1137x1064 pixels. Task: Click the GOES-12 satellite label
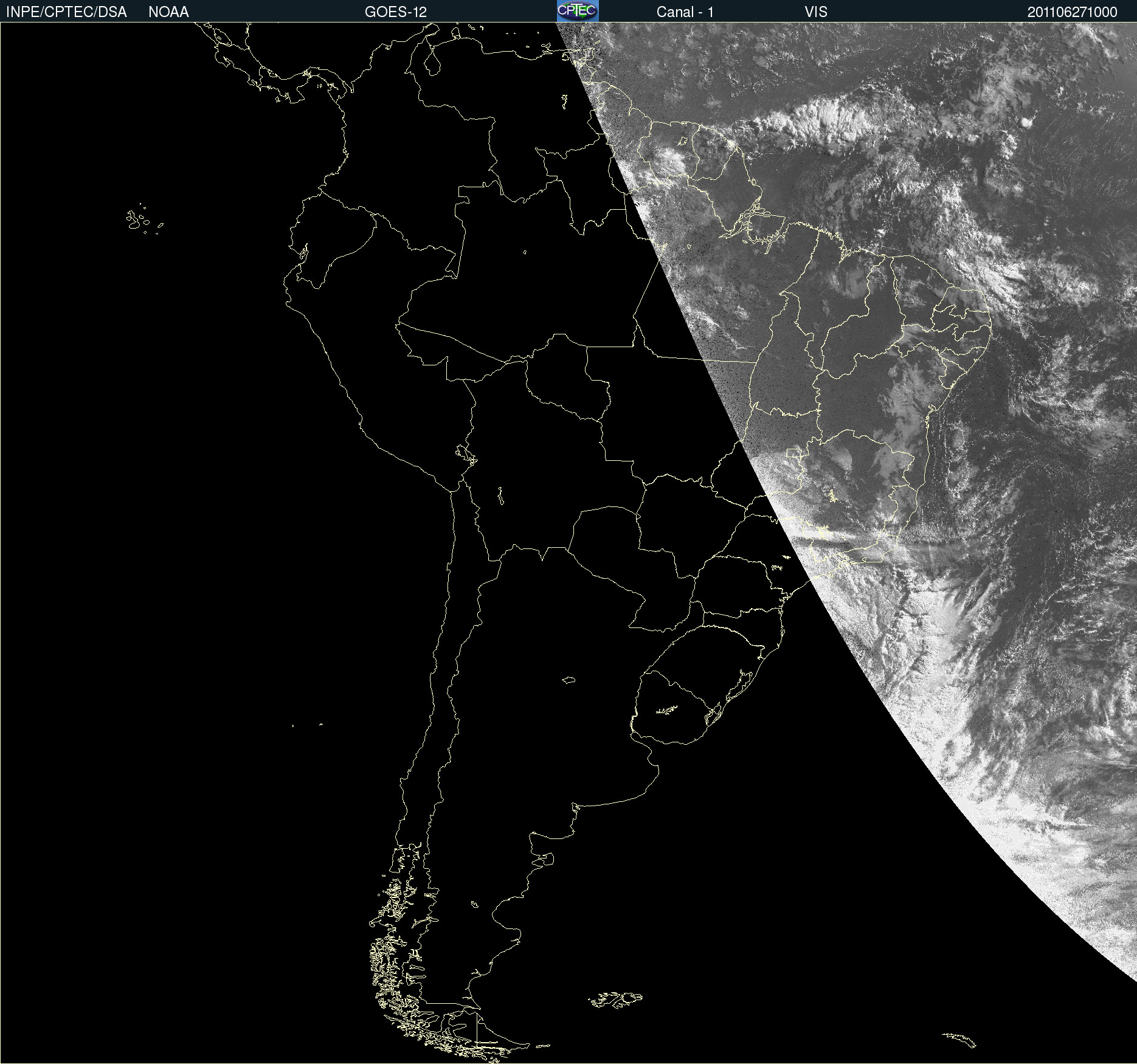tap(396, 12)
